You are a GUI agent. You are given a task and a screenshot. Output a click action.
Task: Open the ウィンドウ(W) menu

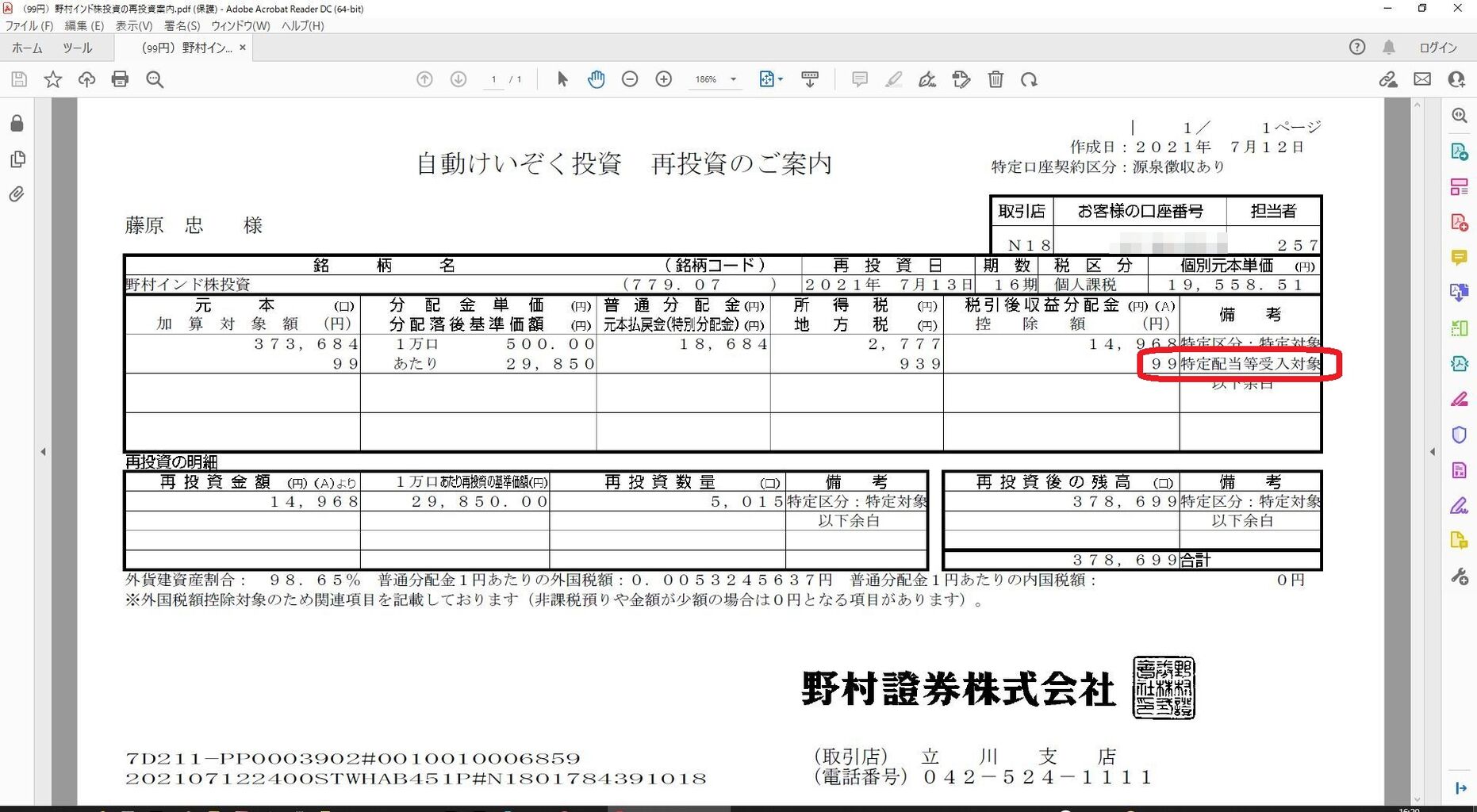240,25
